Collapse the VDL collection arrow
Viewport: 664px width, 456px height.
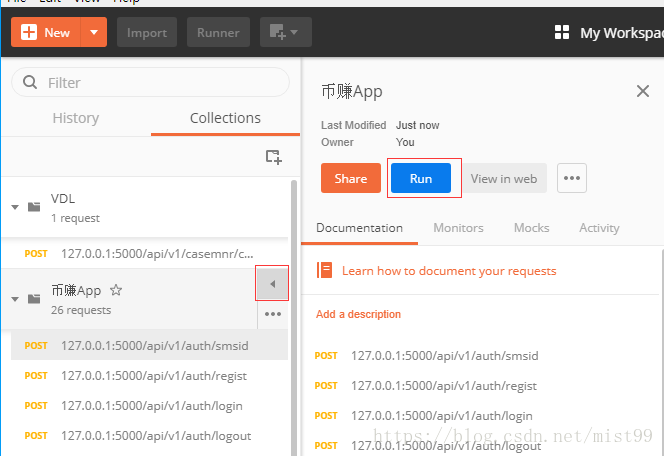[15, 207]
